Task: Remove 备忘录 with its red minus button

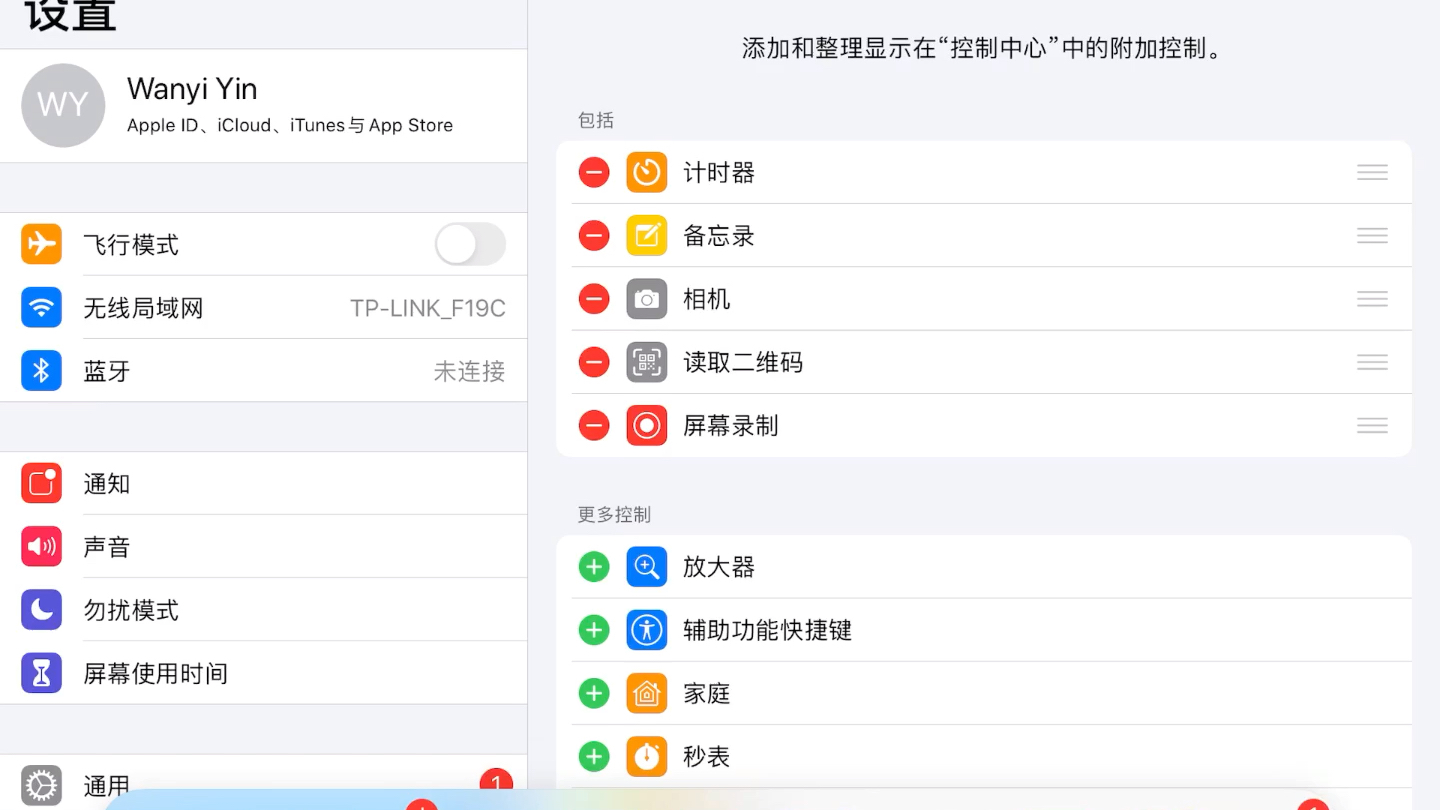Action: pyautogui.click(x=594, y=236)
